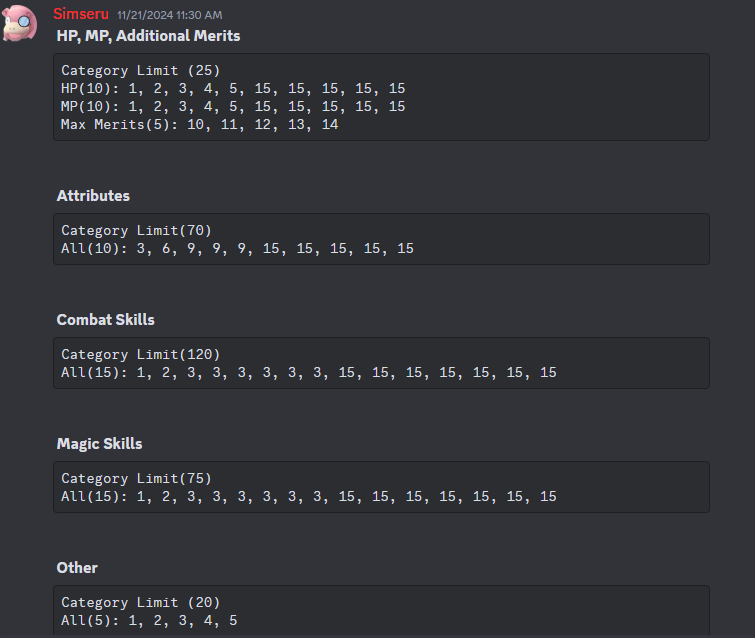This screenshot has height=638, width=755.
Task: Click the 11/21/2024 11:30 AM timestamp
Action: point(169,16)
